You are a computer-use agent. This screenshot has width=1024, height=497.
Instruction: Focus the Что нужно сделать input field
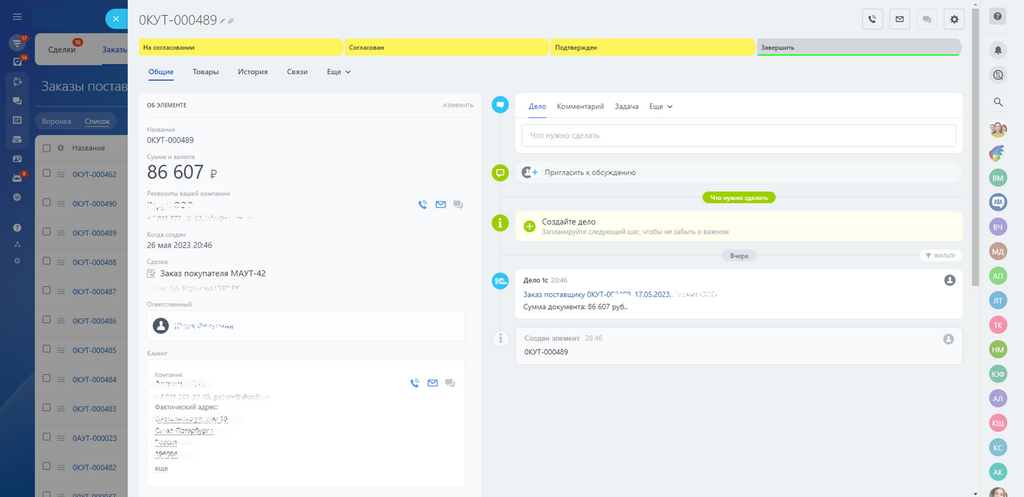pyautogui.click(x=739, y=135)
